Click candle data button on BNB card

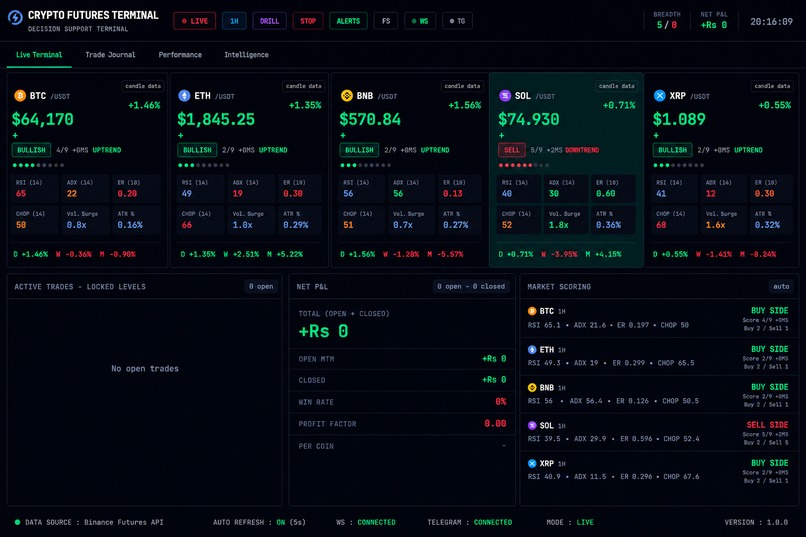click(462, 86)
